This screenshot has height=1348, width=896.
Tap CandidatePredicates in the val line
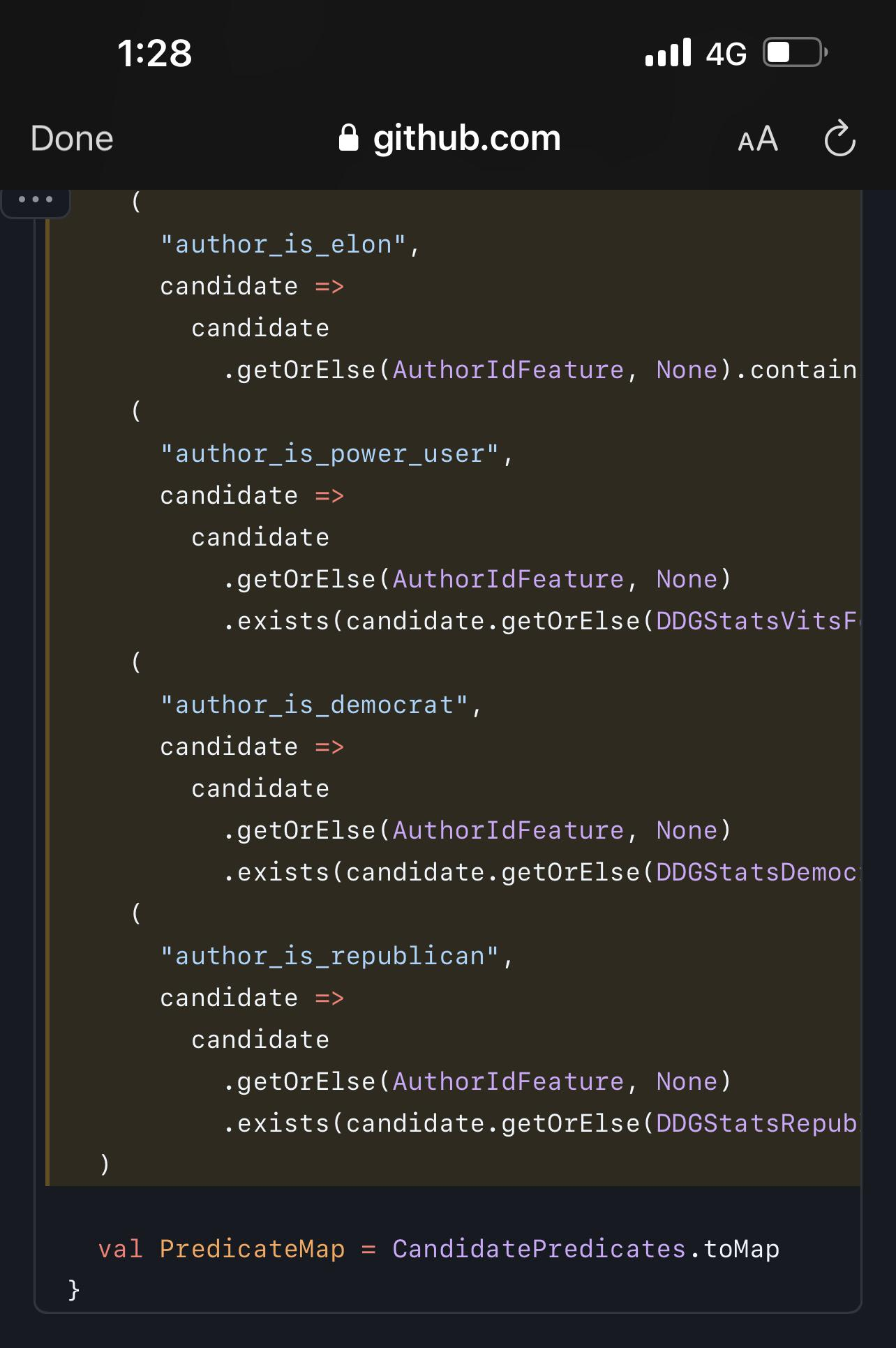tap(539, 1249)
